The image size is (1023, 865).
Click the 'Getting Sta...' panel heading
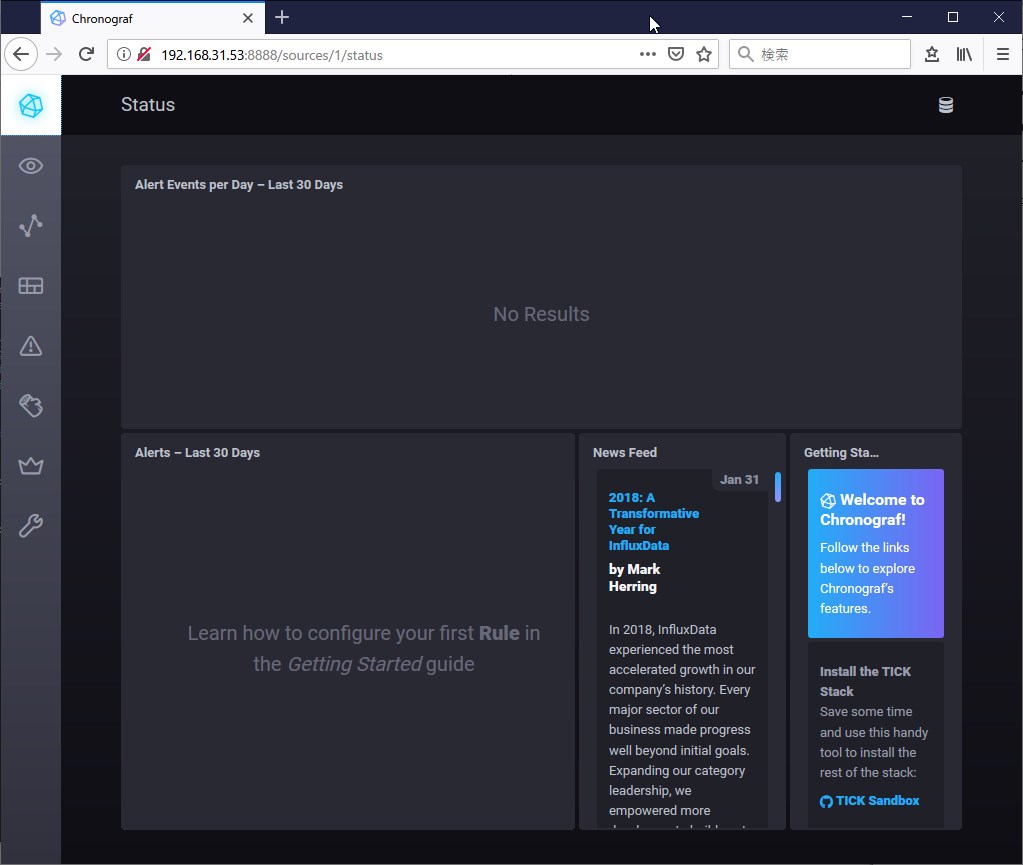[841, 453]
